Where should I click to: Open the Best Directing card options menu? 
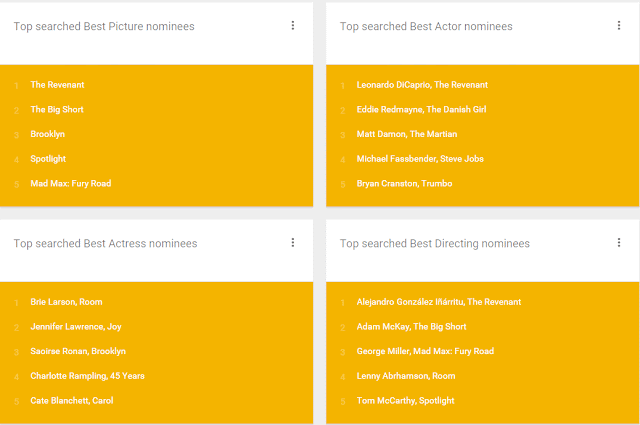pos(619,243)
